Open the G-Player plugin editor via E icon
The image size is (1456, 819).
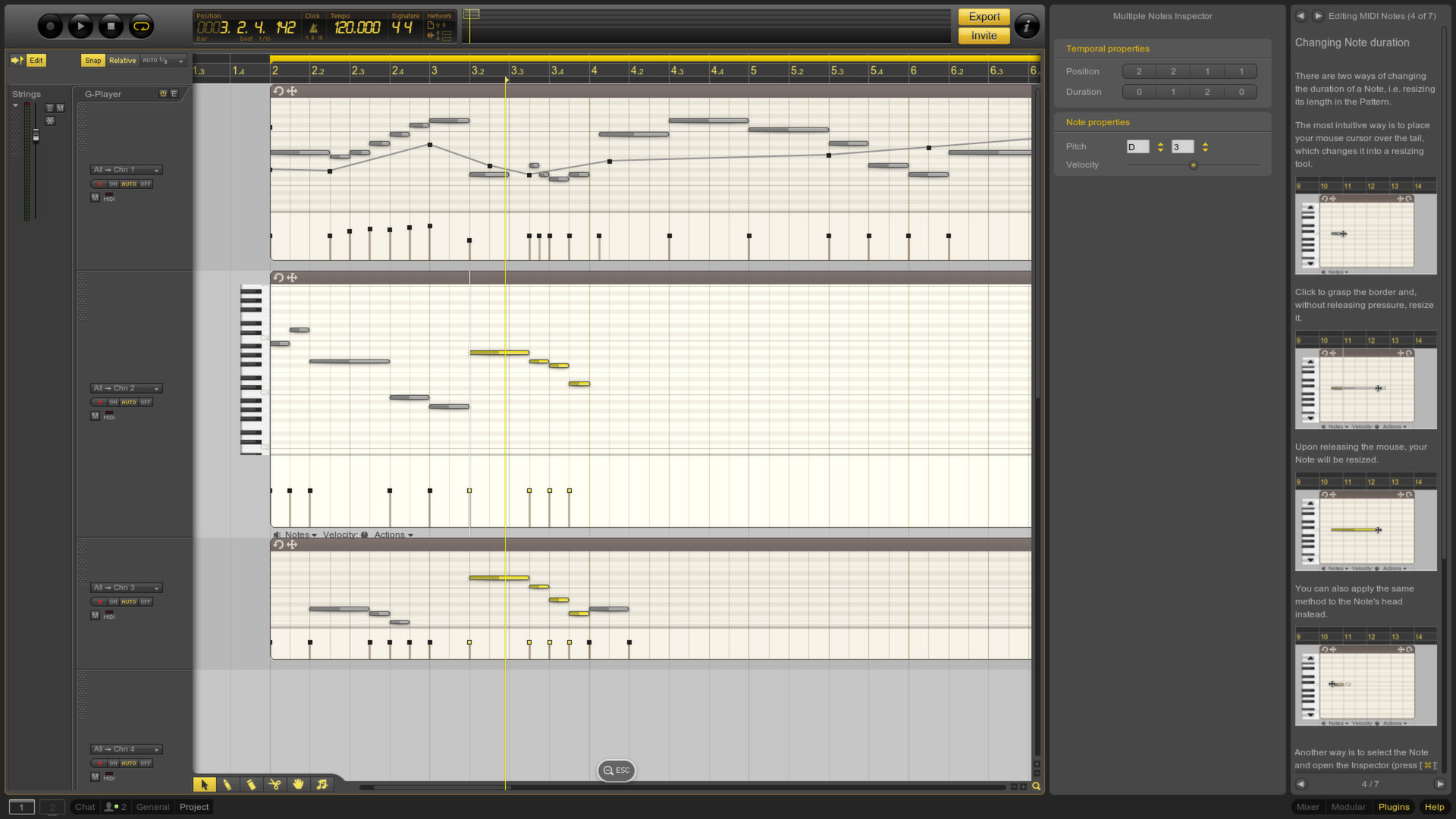click(x=174, y=93)
